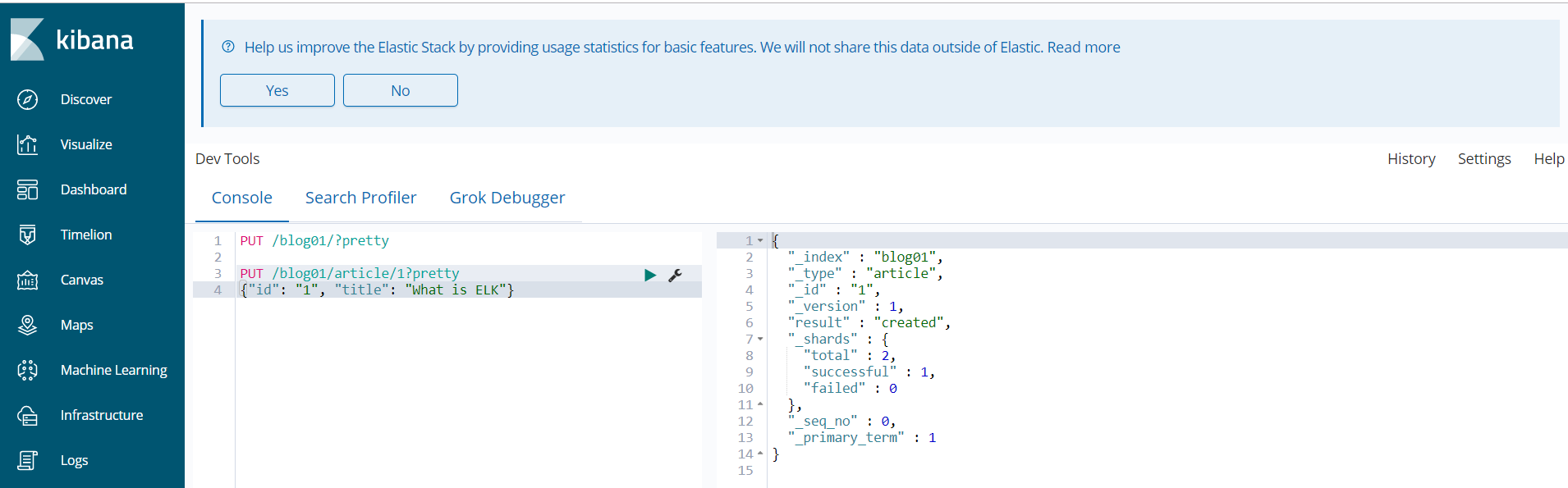Open Discover compass icon in sidebar

27,99
